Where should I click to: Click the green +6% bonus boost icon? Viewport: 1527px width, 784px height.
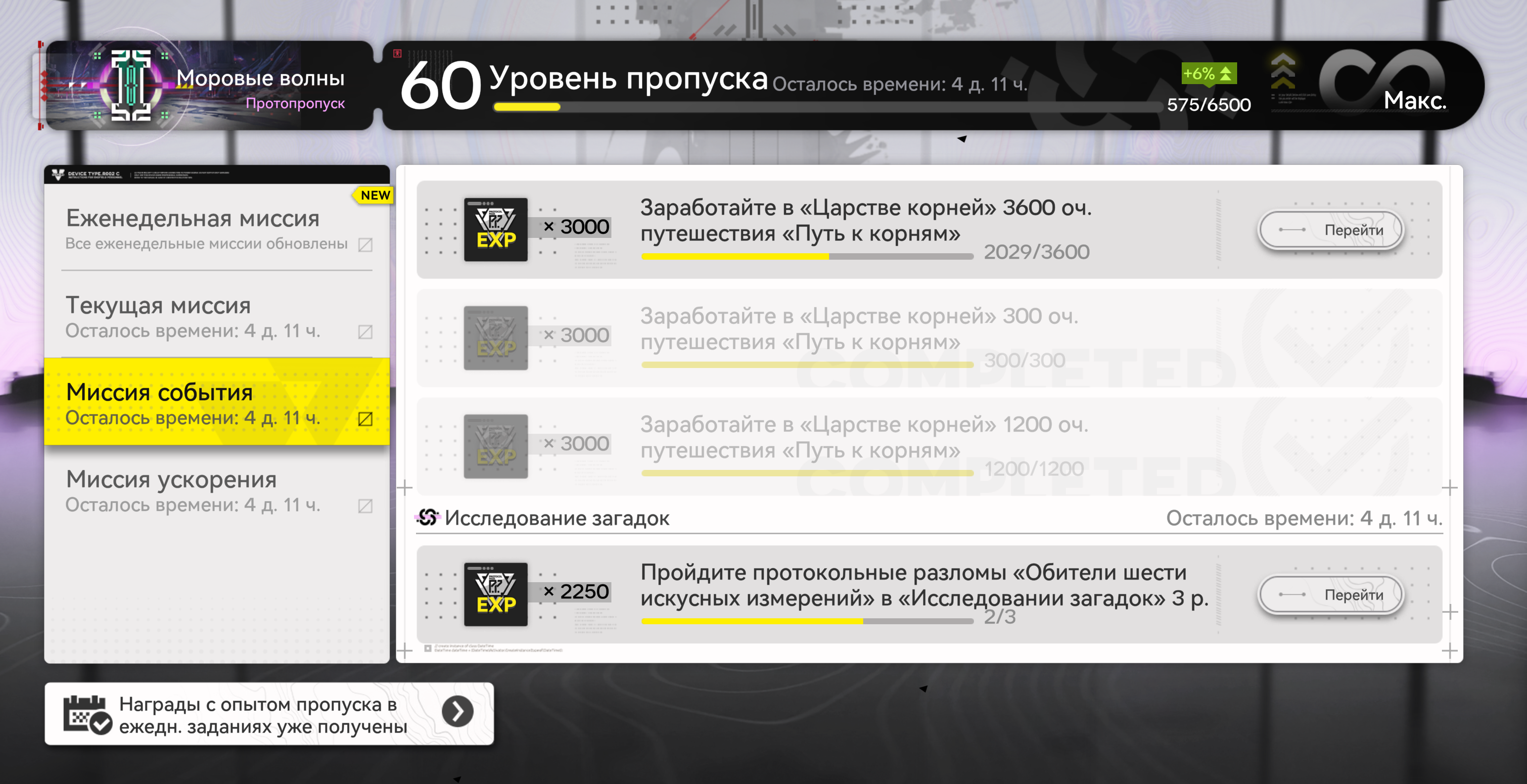1208,74
